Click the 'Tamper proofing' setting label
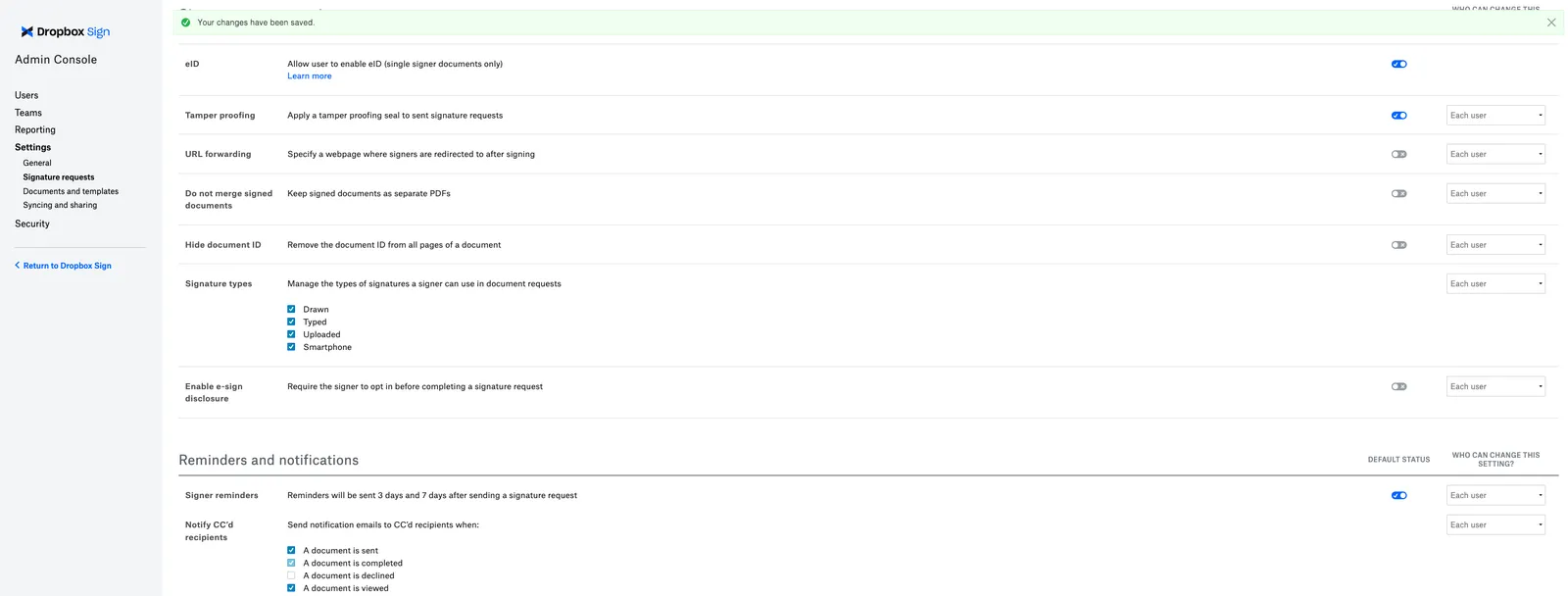This screenshot has width=1568, height=596. 220,116
